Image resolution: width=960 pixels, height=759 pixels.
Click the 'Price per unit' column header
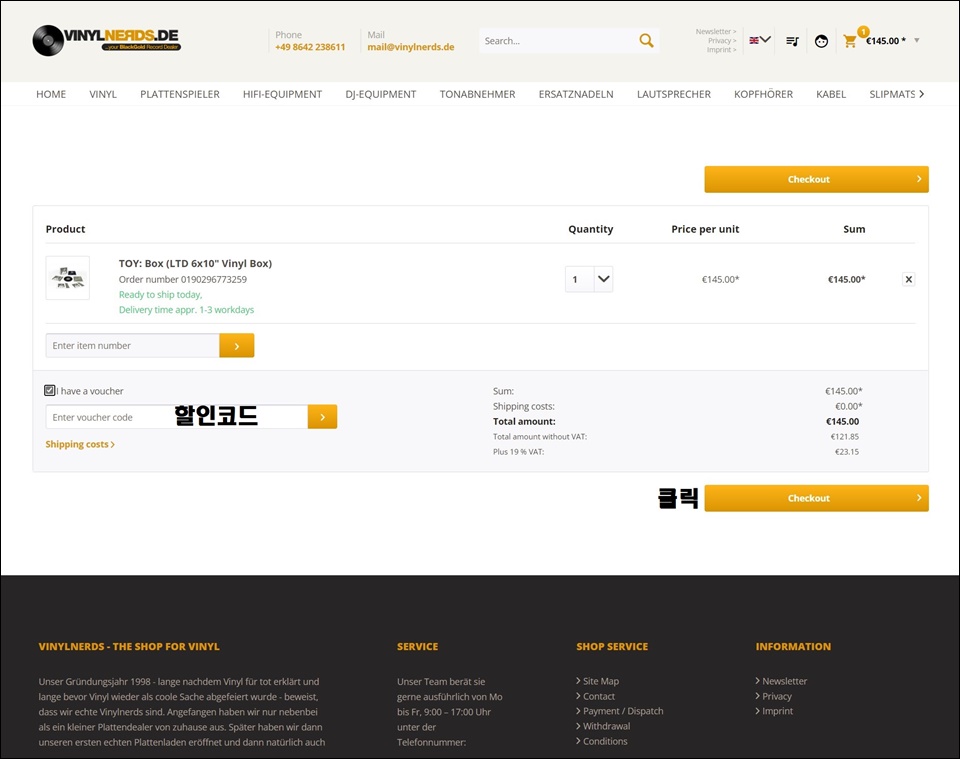point(705,229)
